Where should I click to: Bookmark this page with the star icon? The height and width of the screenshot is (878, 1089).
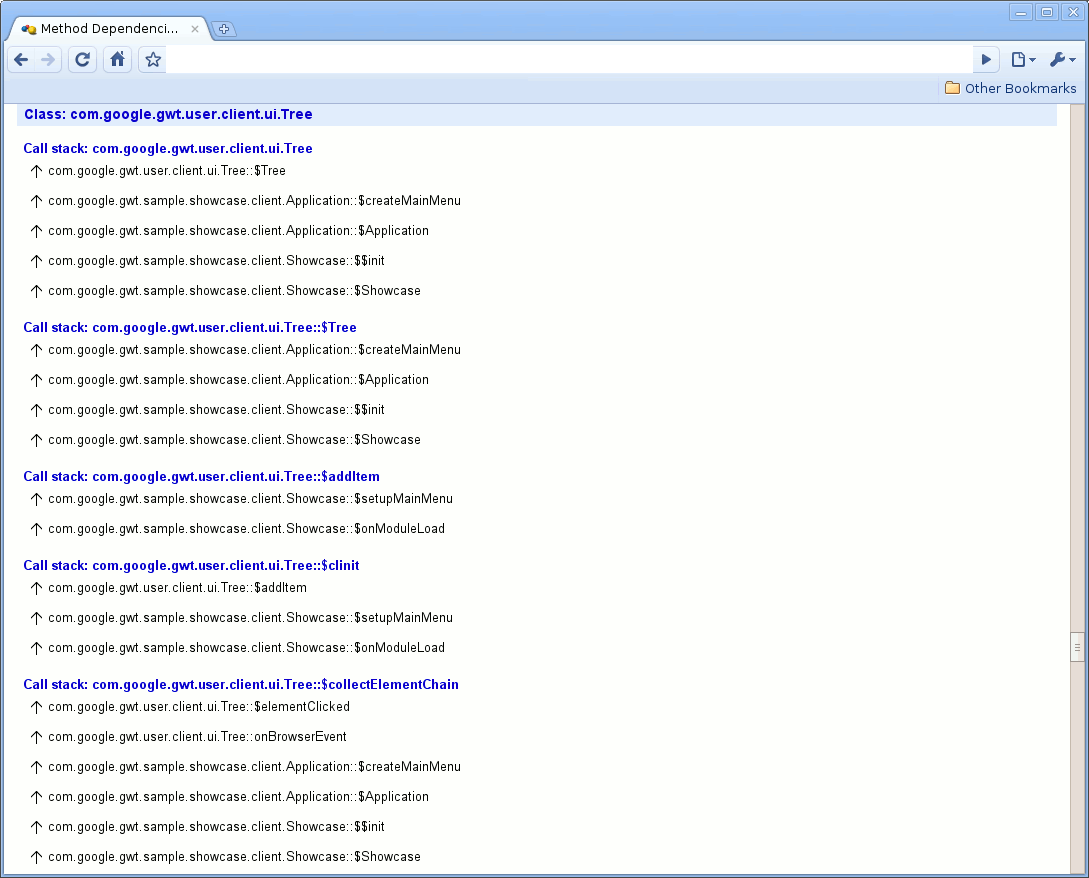(153, 60)
